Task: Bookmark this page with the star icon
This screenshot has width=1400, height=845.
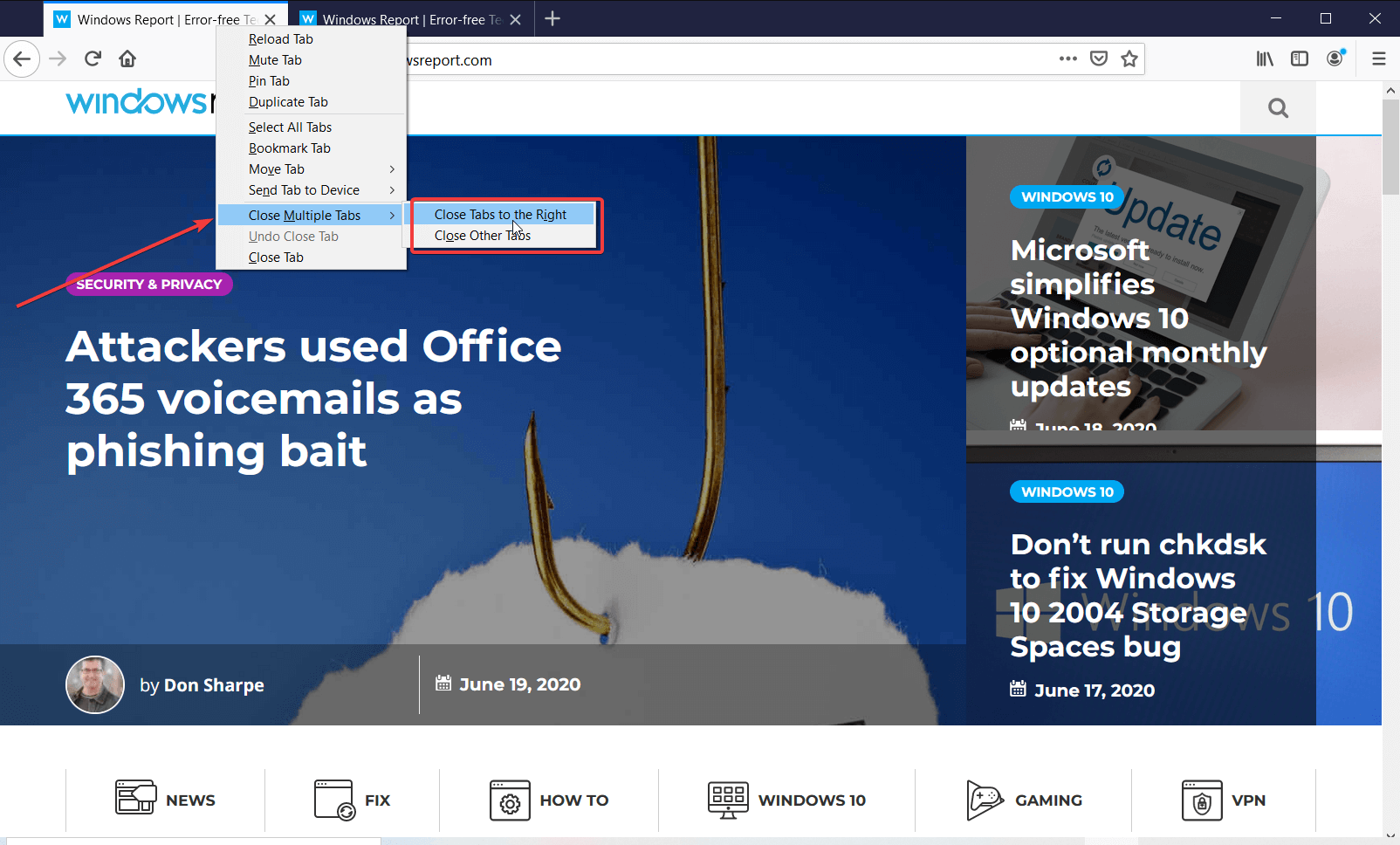Action: [x=1129, y=58]
